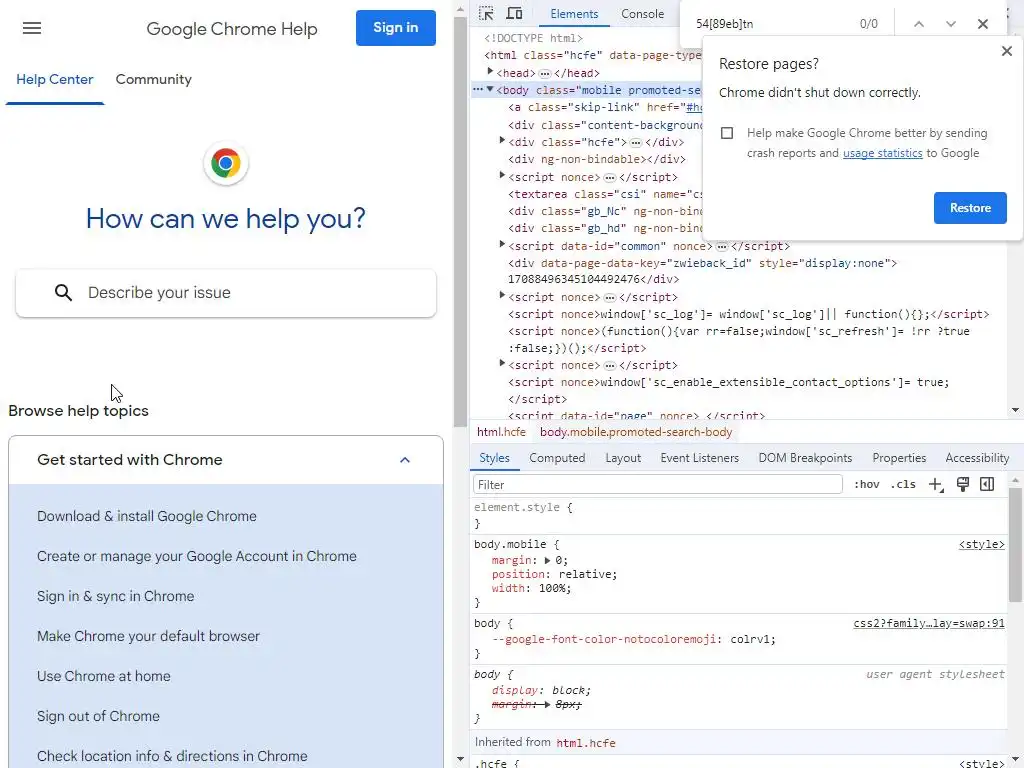Select the Styles pane tab
The height and width of the screenshot is (768, 1024).
(x=494, y=458)
